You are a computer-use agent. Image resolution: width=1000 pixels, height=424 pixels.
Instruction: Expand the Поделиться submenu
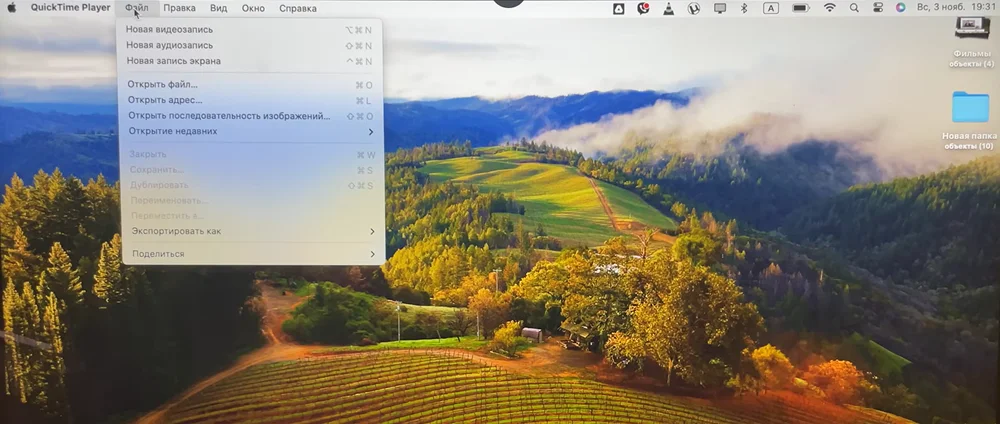pos(253,254)
